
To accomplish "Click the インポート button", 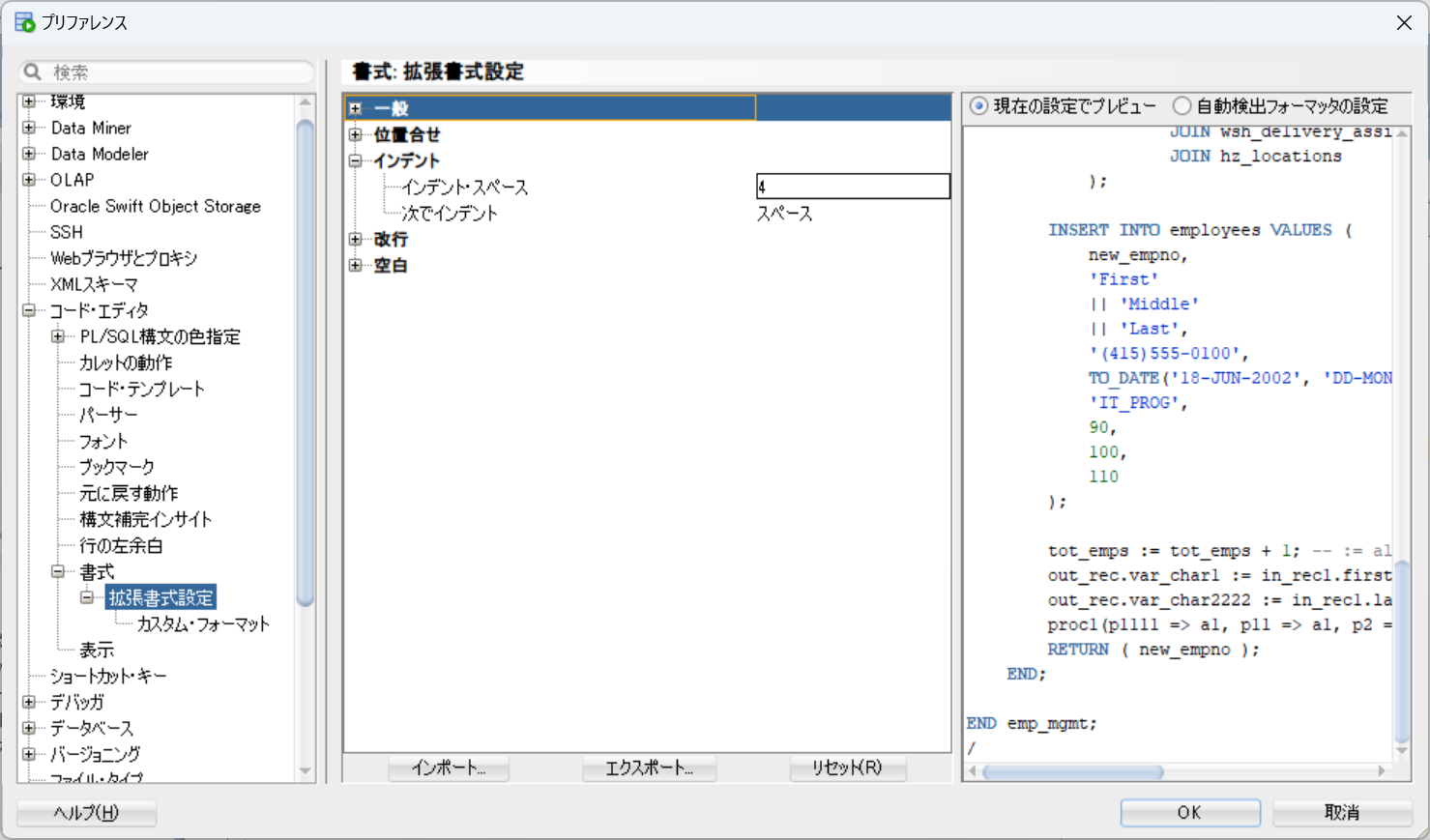I will [x=448, y=768].
